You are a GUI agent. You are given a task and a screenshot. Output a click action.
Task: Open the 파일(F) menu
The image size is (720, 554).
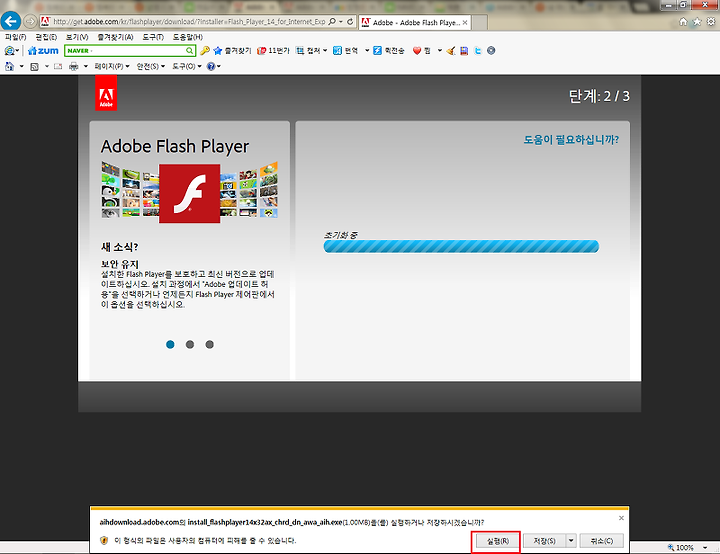pos(16,37)
